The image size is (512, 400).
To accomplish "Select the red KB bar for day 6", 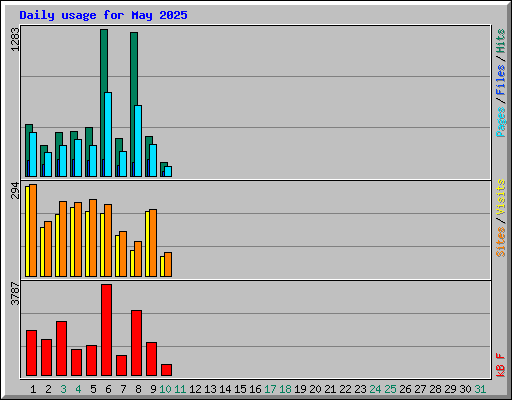I will coord(107,330).
